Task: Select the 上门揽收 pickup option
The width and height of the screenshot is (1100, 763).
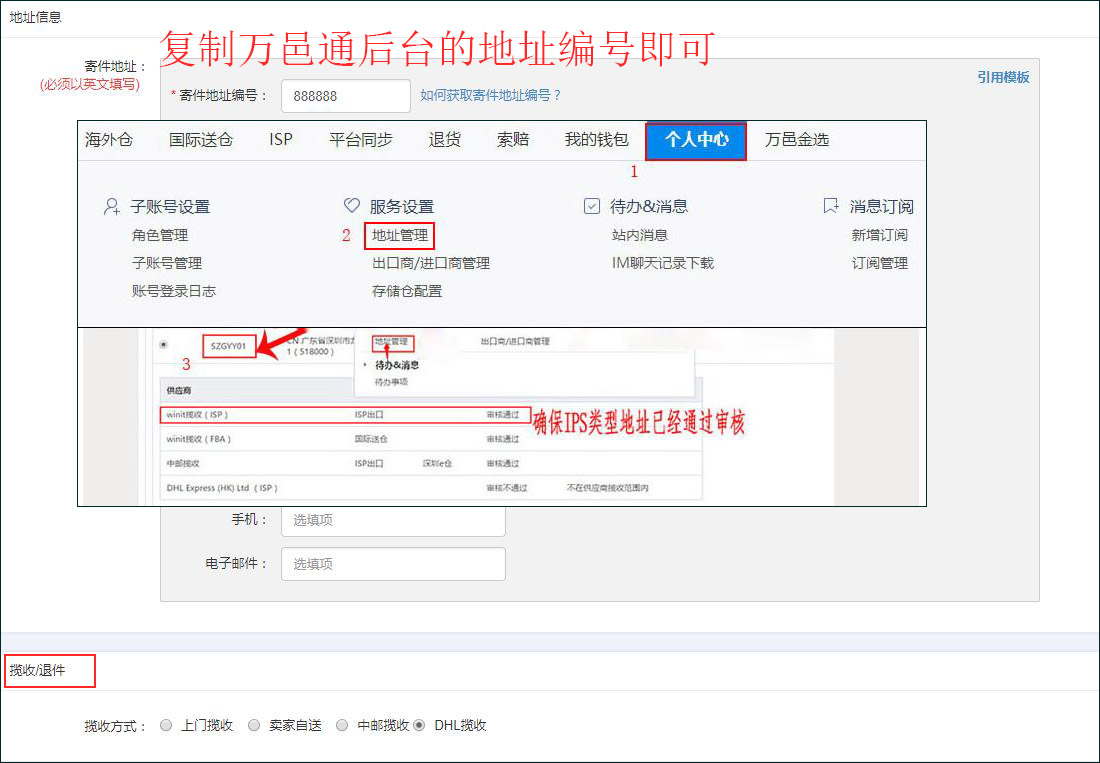Action: tap(166, 725)
